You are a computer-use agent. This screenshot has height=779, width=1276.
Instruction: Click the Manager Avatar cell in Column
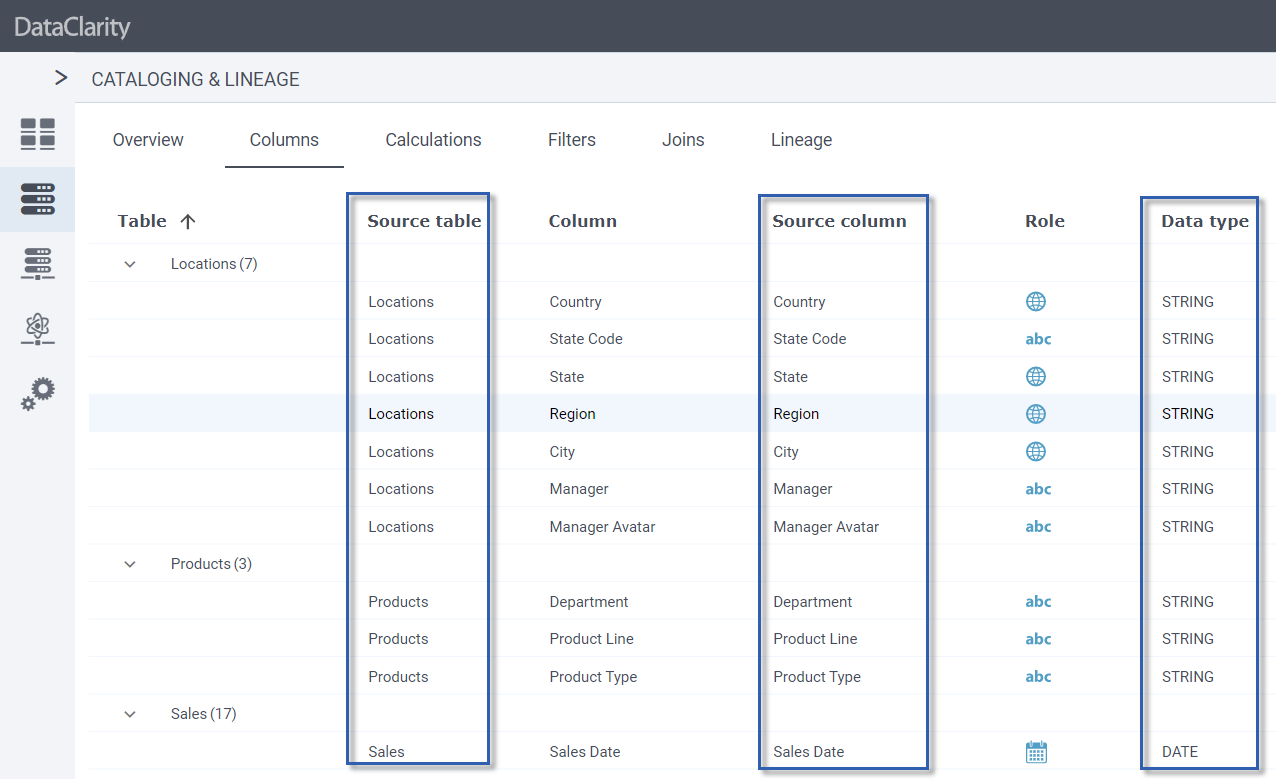point(602,527)
